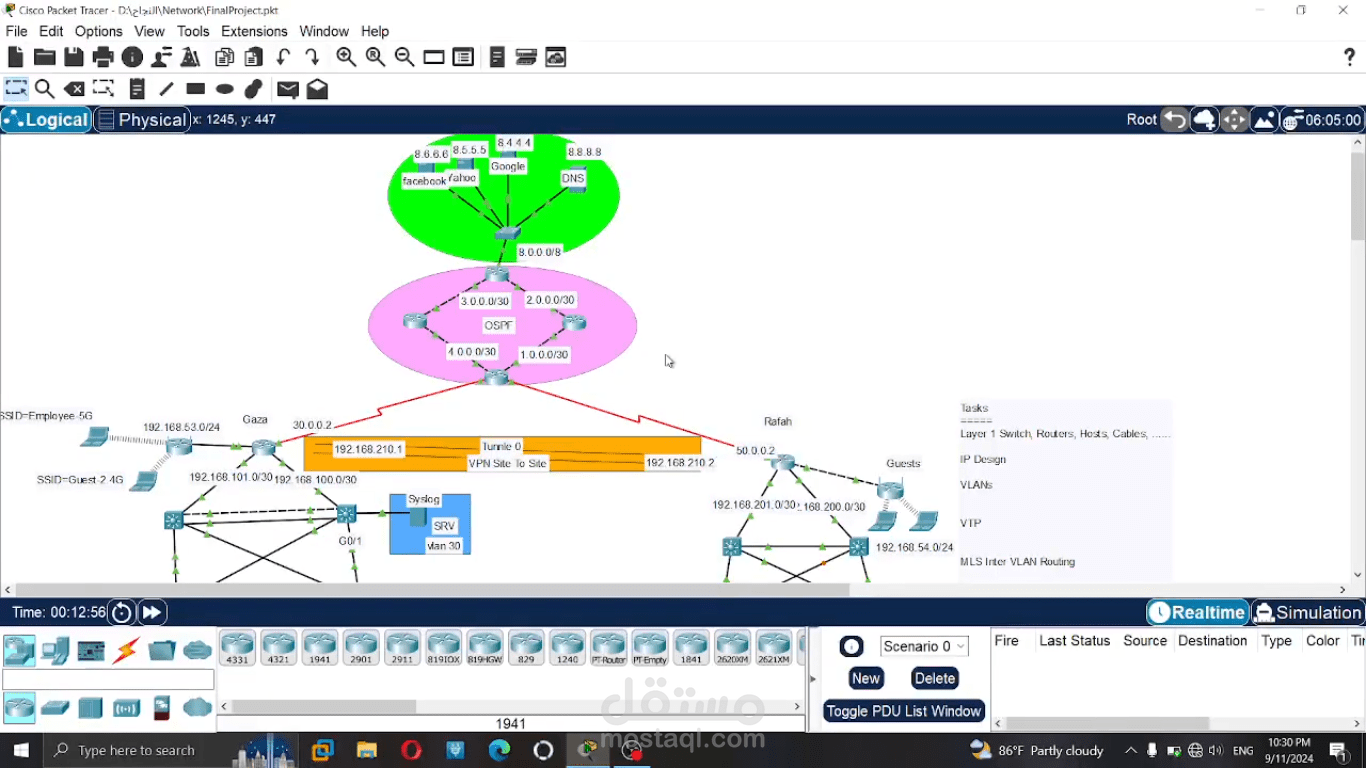This screenshot has width=1366, height=768.
Task: Open a file with the folder icon
Action: pyautogui.click(x=44, y=58)
